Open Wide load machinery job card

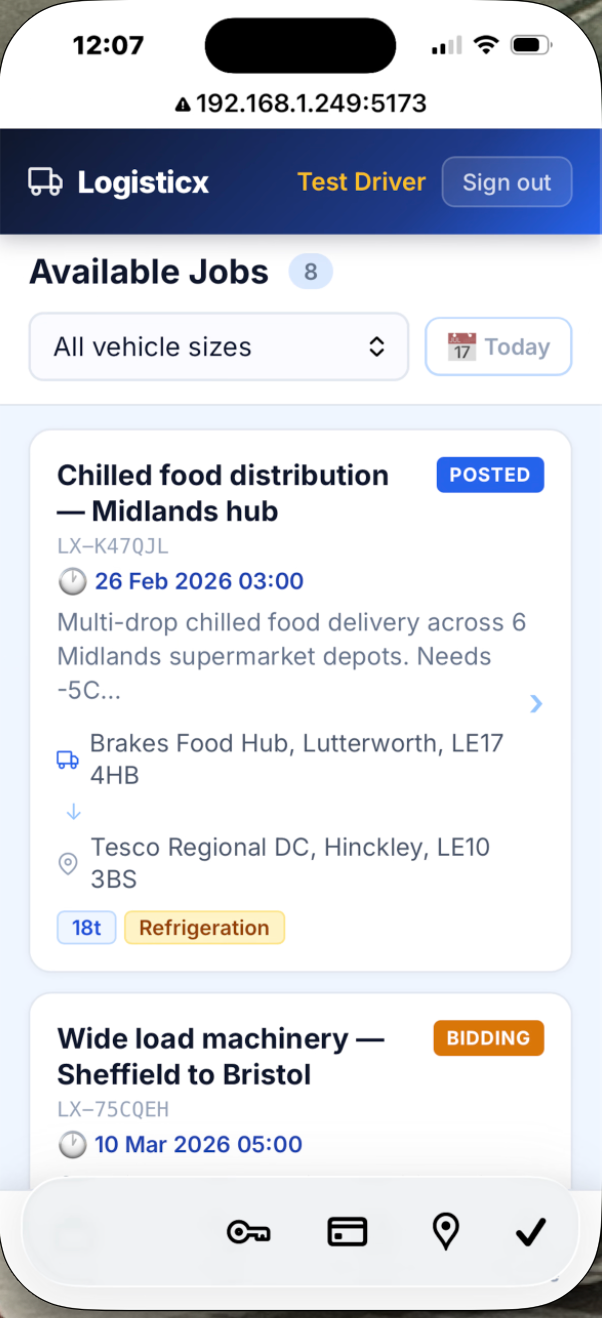point(220,1057)
